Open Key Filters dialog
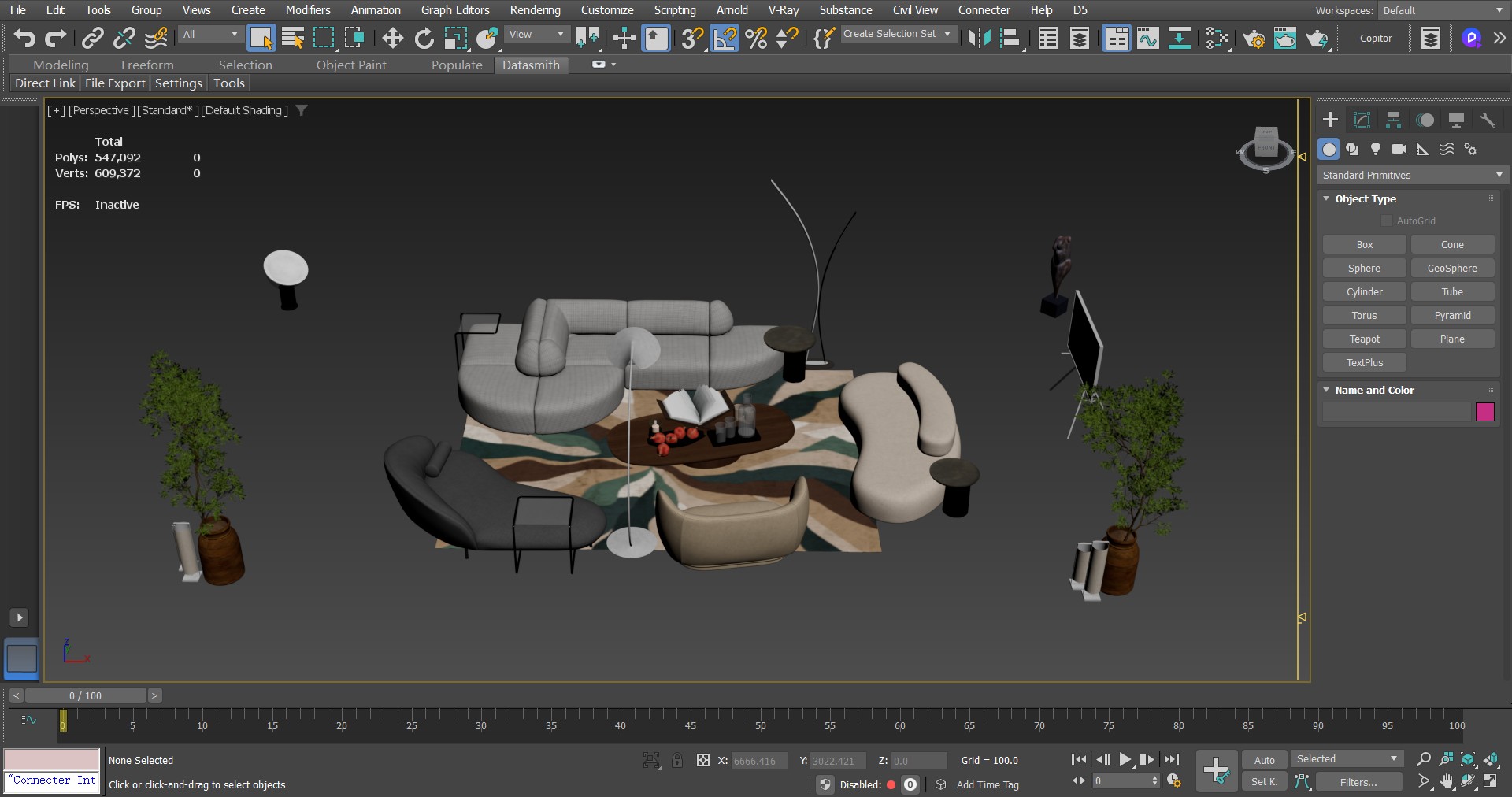This screenshot has width=1512, height=797. 1358,782
